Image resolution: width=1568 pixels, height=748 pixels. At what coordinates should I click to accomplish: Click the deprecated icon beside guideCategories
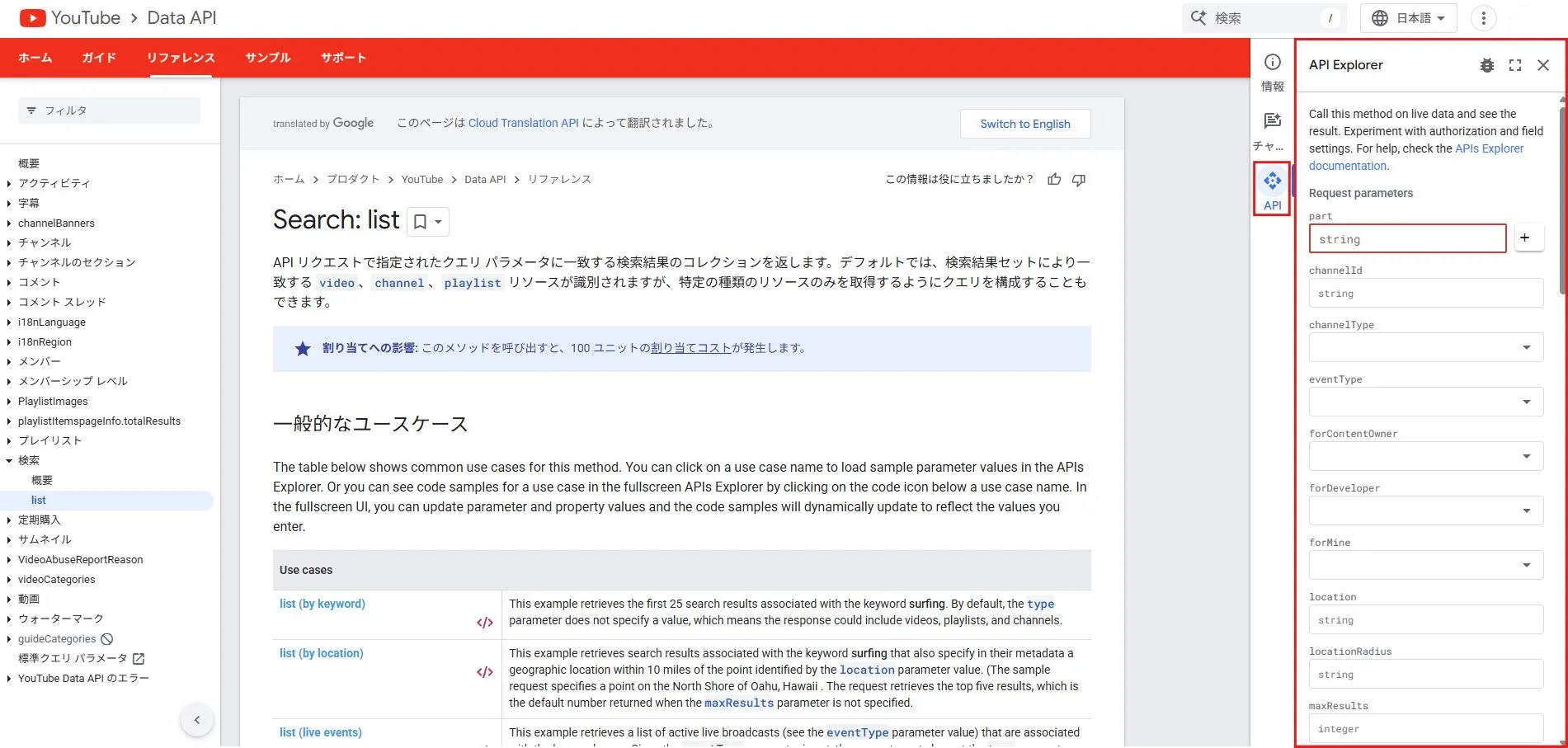106,639
